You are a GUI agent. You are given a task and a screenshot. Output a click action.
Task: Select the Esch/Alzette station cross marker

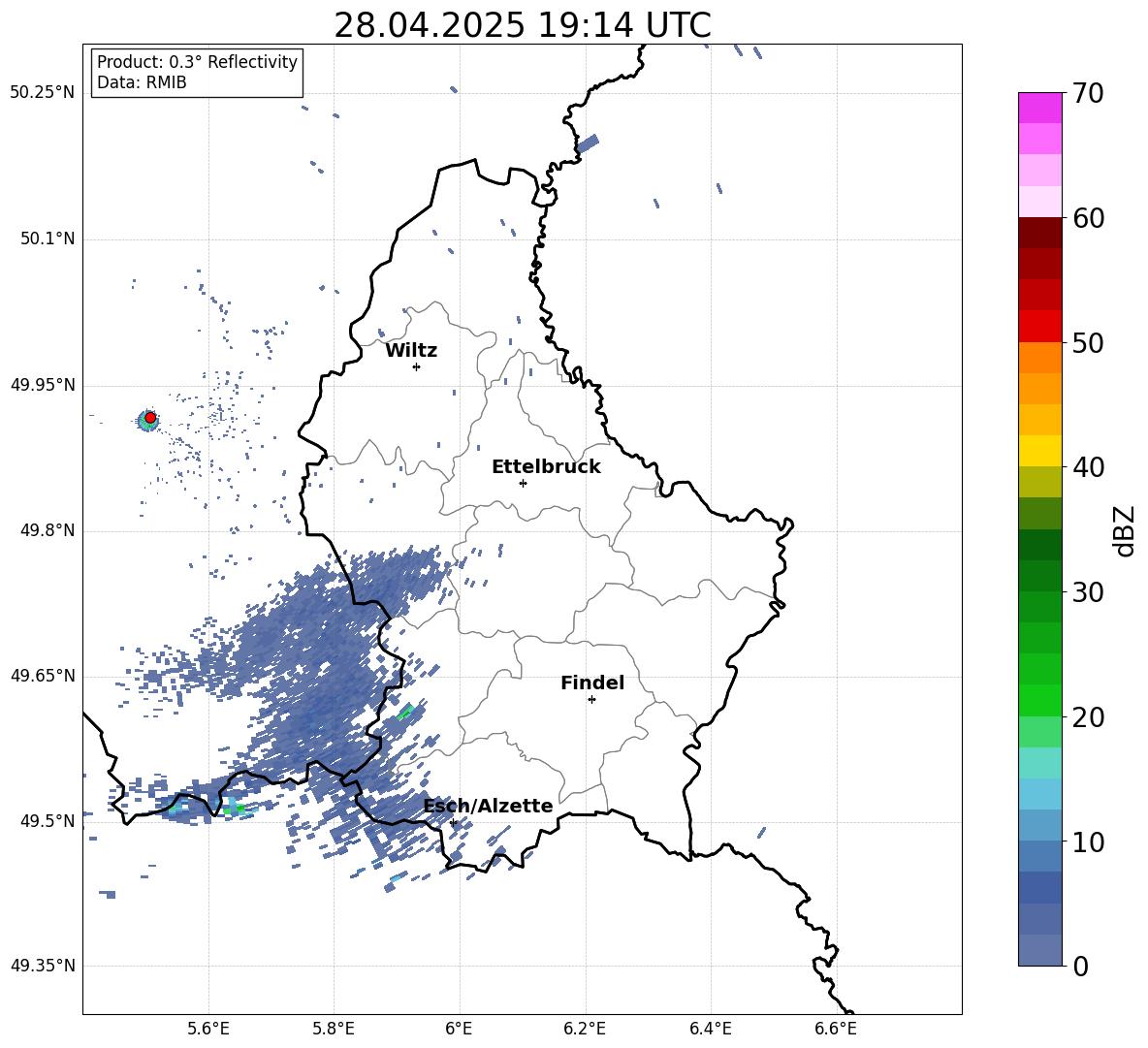(453, 822)
